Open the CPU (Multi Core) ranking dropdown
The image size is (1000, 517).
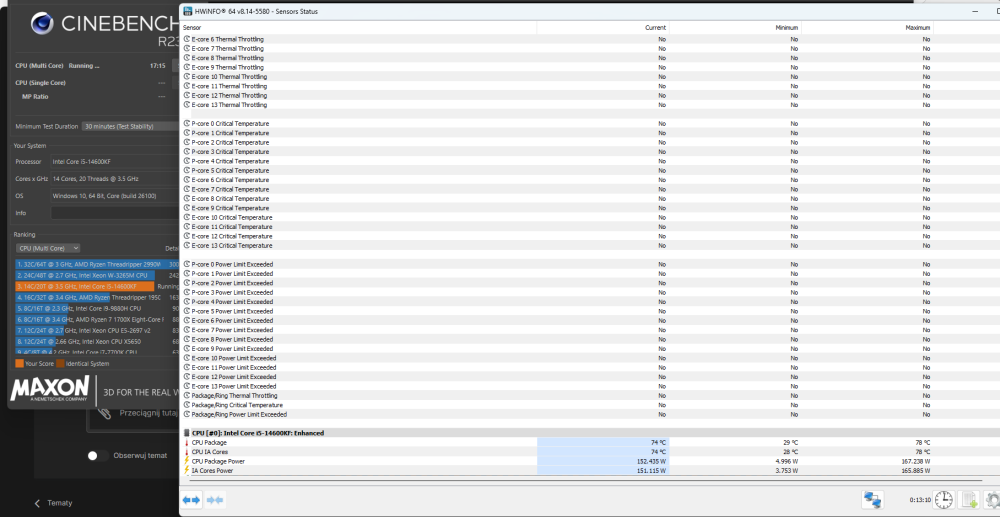point(48,248)
